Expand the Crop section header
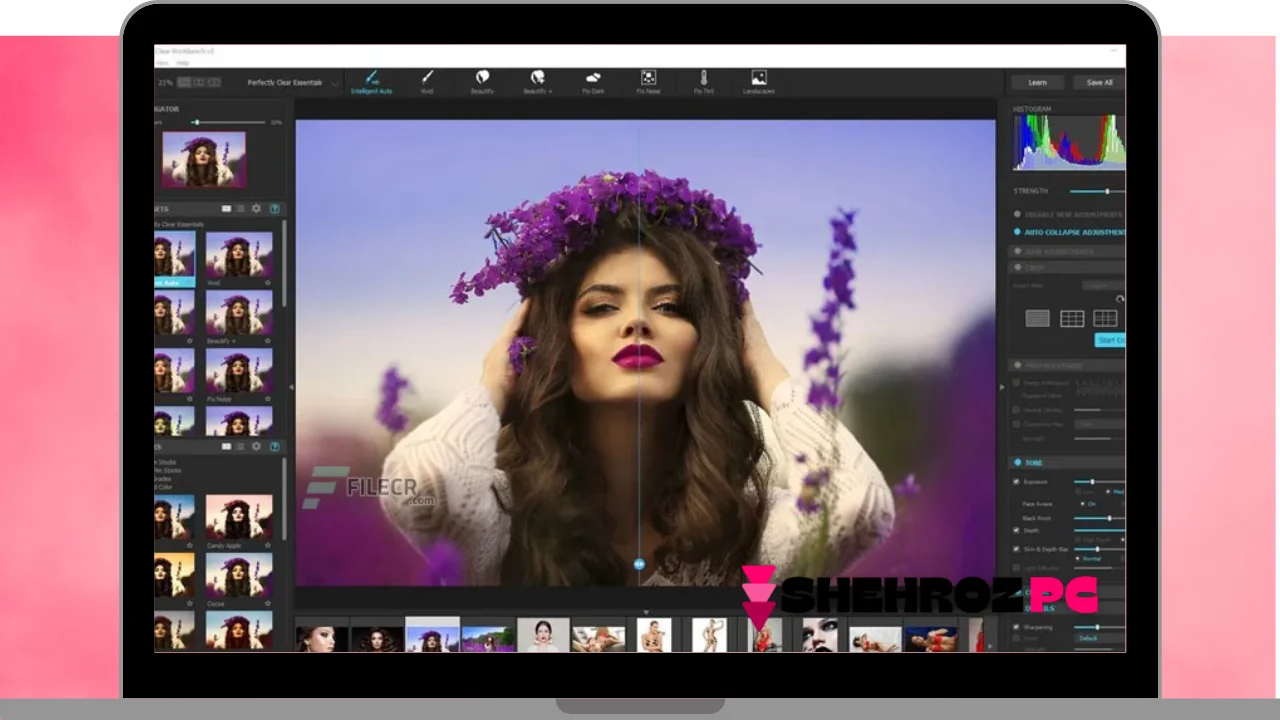 pos(1068,268)
